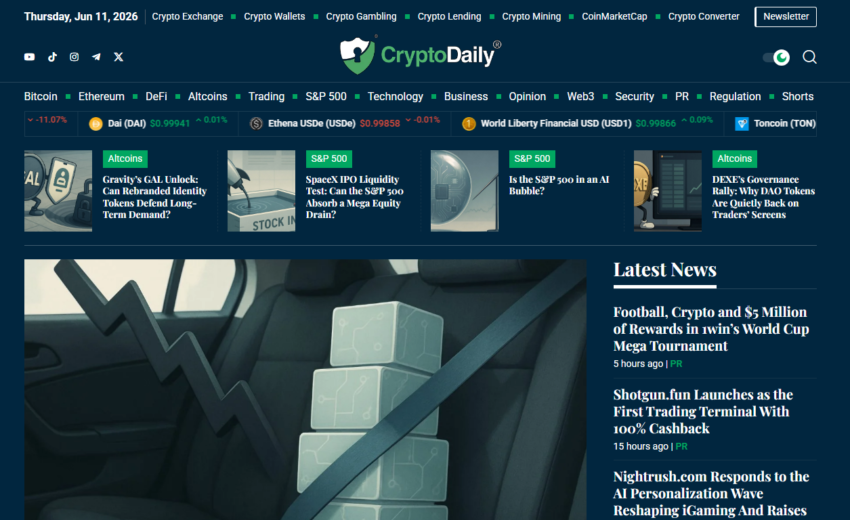Viewport: 850px width, 520px height.
Task: Click the S&P 500 tag on AI Bubble article
Action: click(532, 159)
